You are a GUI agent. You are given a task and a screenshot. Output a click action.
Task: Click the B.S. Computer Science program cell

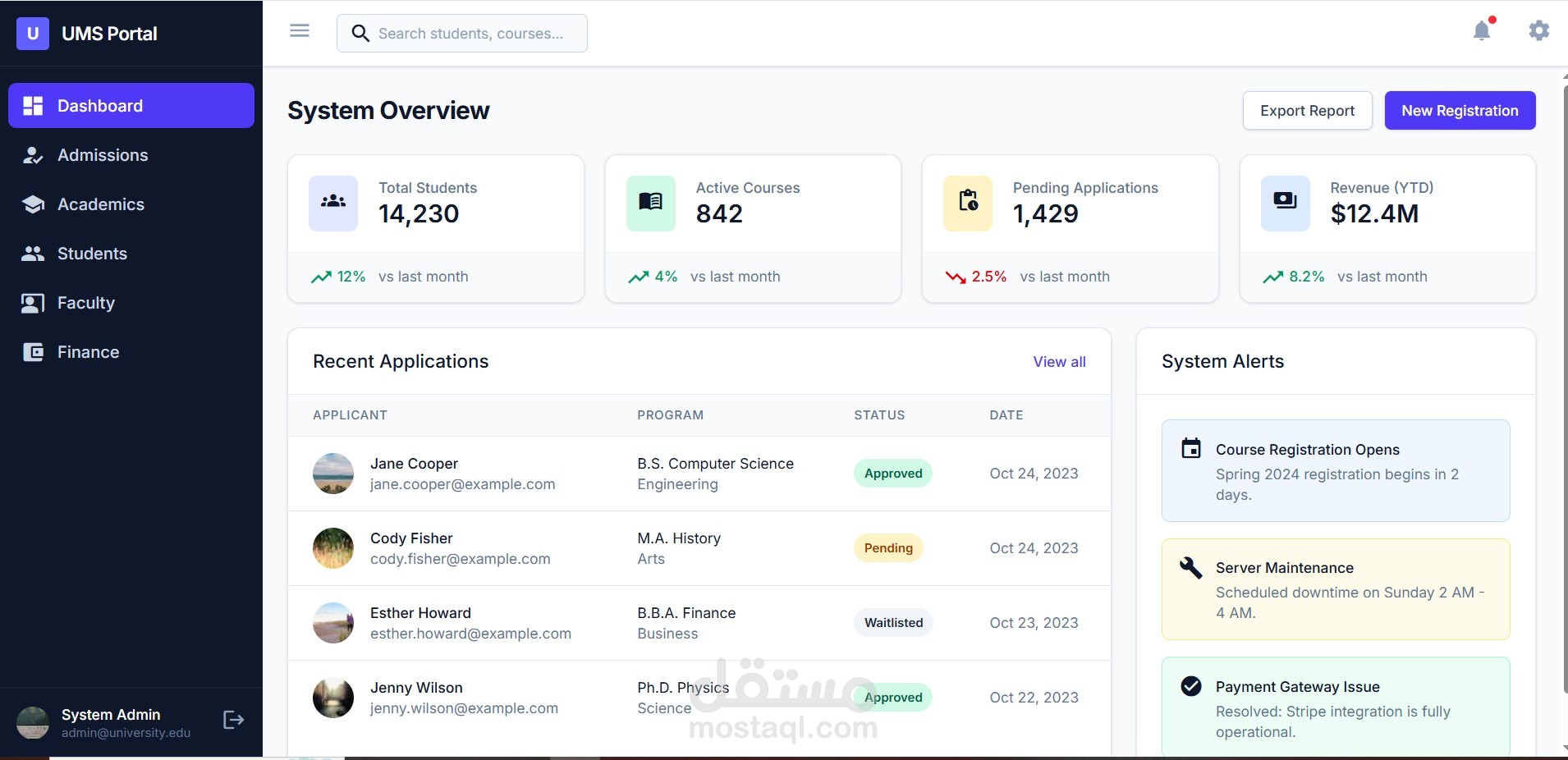tap(716, 464)
